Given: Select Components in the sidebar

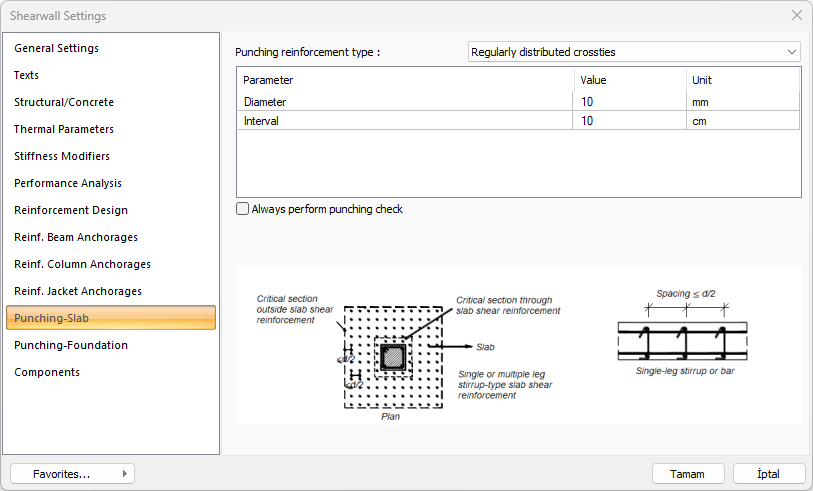Looking at the screenshot, I should pos(47,372).
